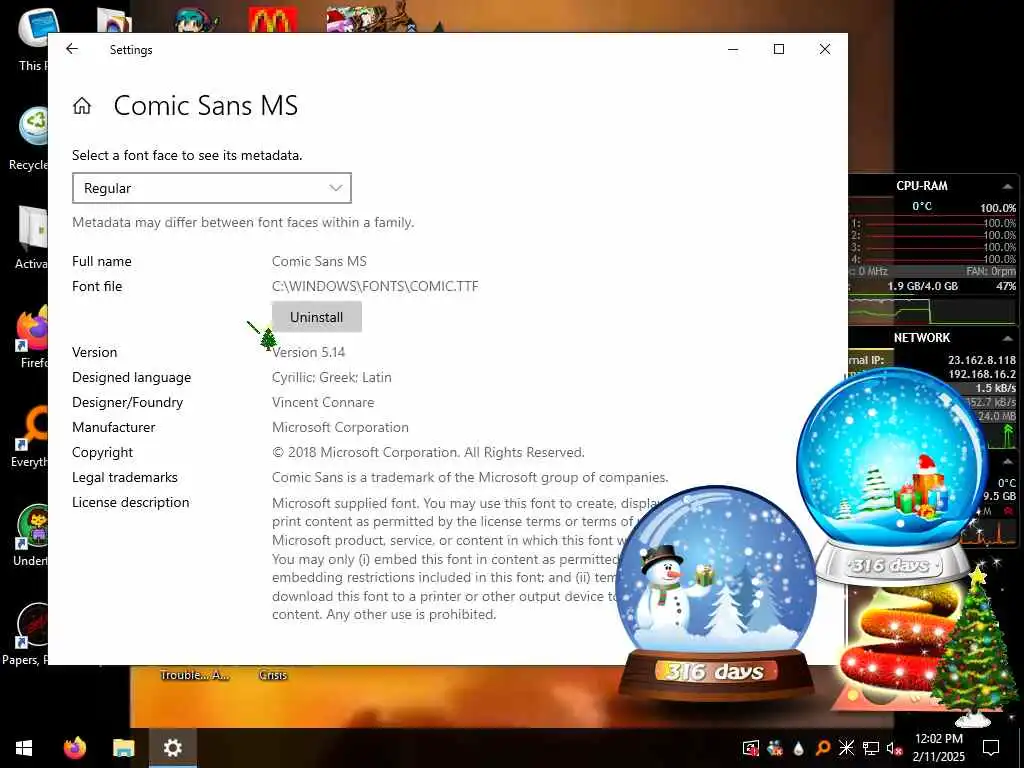Click the white asterisk tray icon
1024x768 pixels.
click(846, 748)
